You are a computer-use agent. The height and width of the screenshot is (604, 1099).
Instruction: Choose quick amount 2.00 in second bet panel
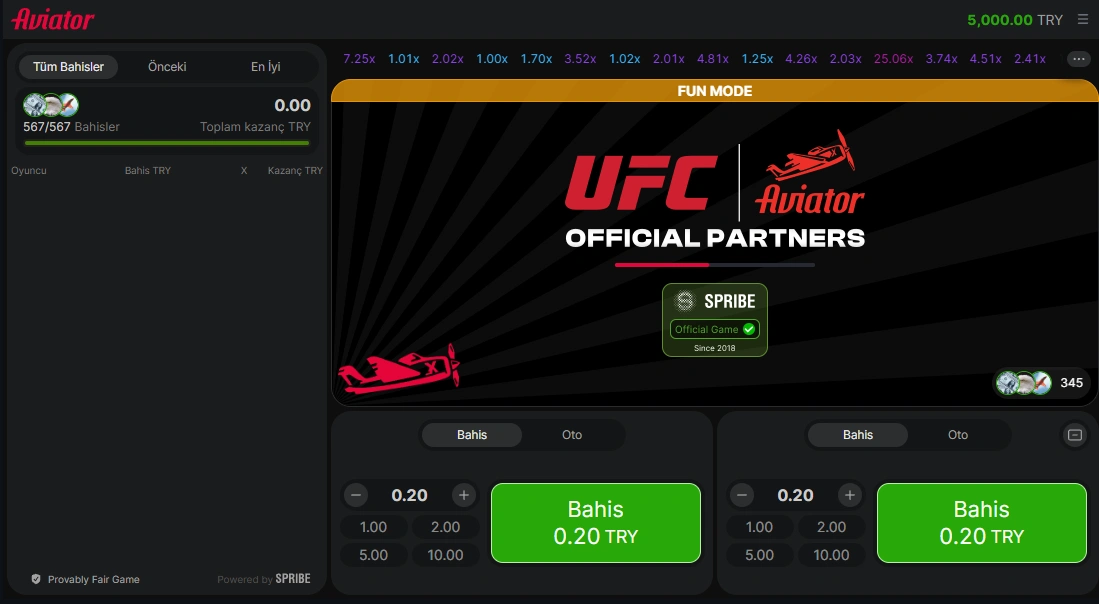click(x=832, y=527)
